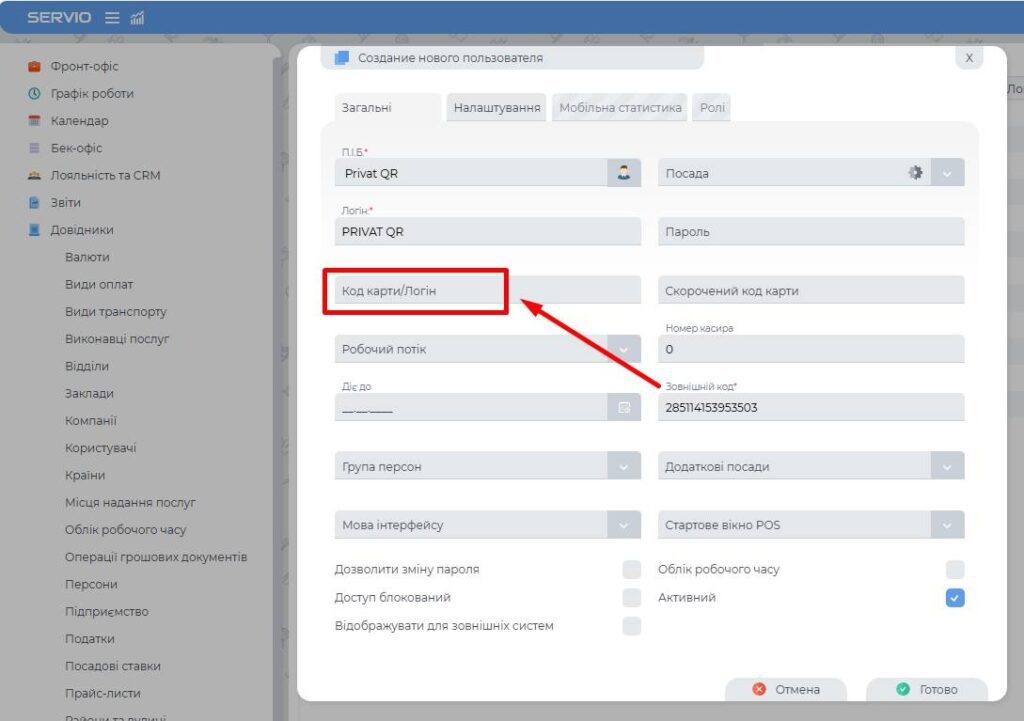Viewport: 1024px width, 721px height.
Task: Open the calendar picker in Діє до field
Action: (624, 408)
